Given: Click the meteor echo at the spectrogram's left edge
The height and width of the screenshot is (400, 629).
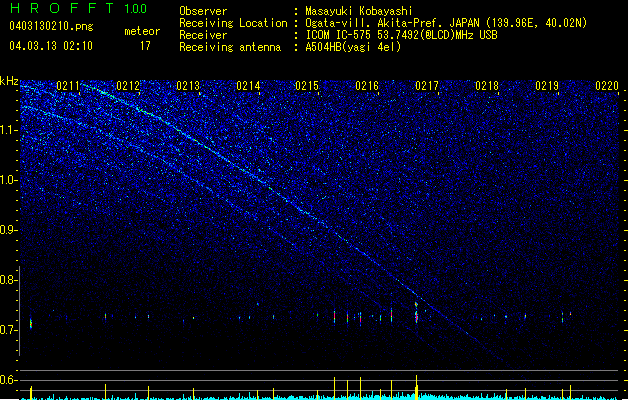Looking at the screenshot, I should tap(31, 323).
